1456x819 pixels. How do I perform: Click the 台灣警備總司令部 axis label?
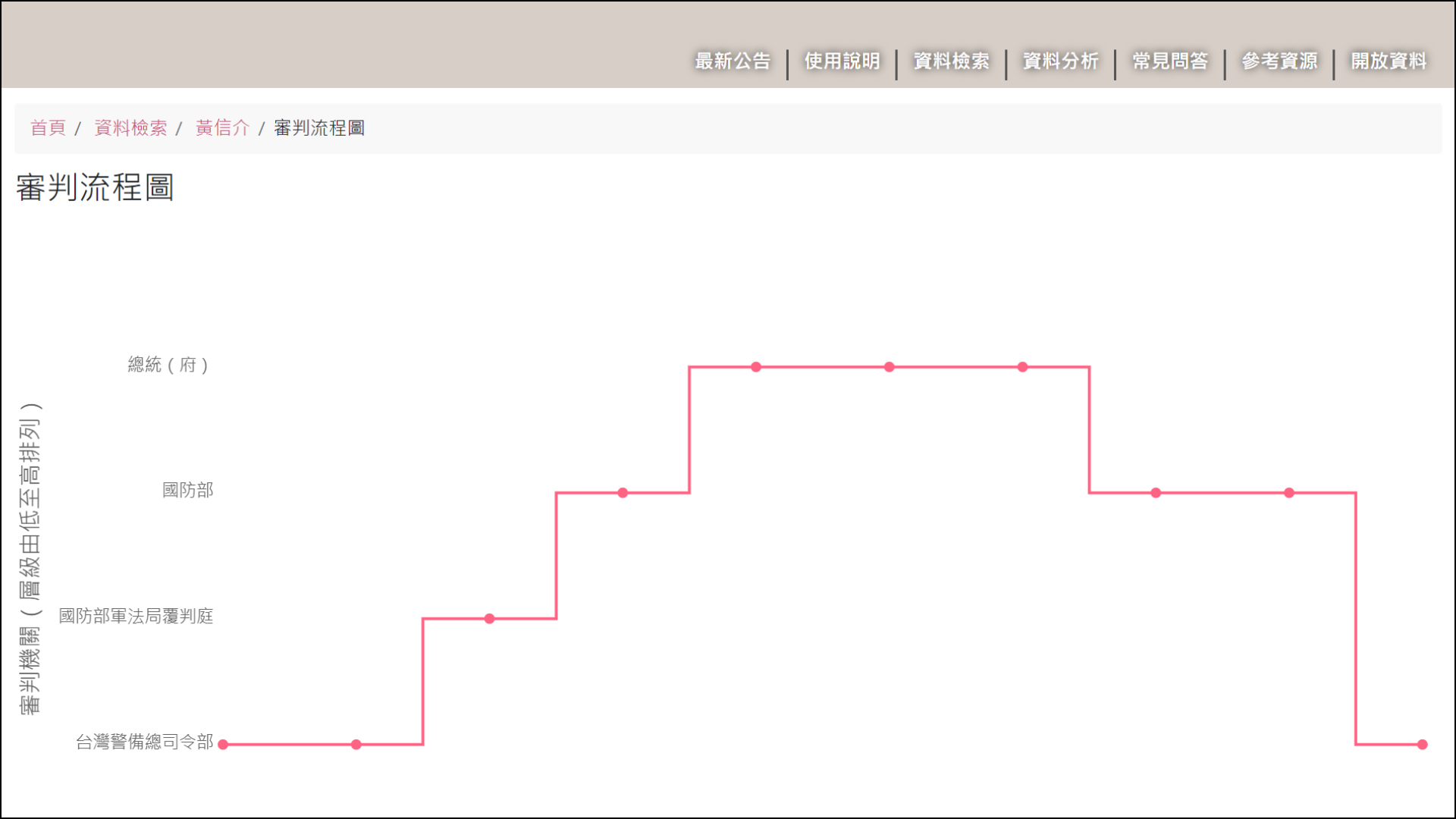click(144, 742)
